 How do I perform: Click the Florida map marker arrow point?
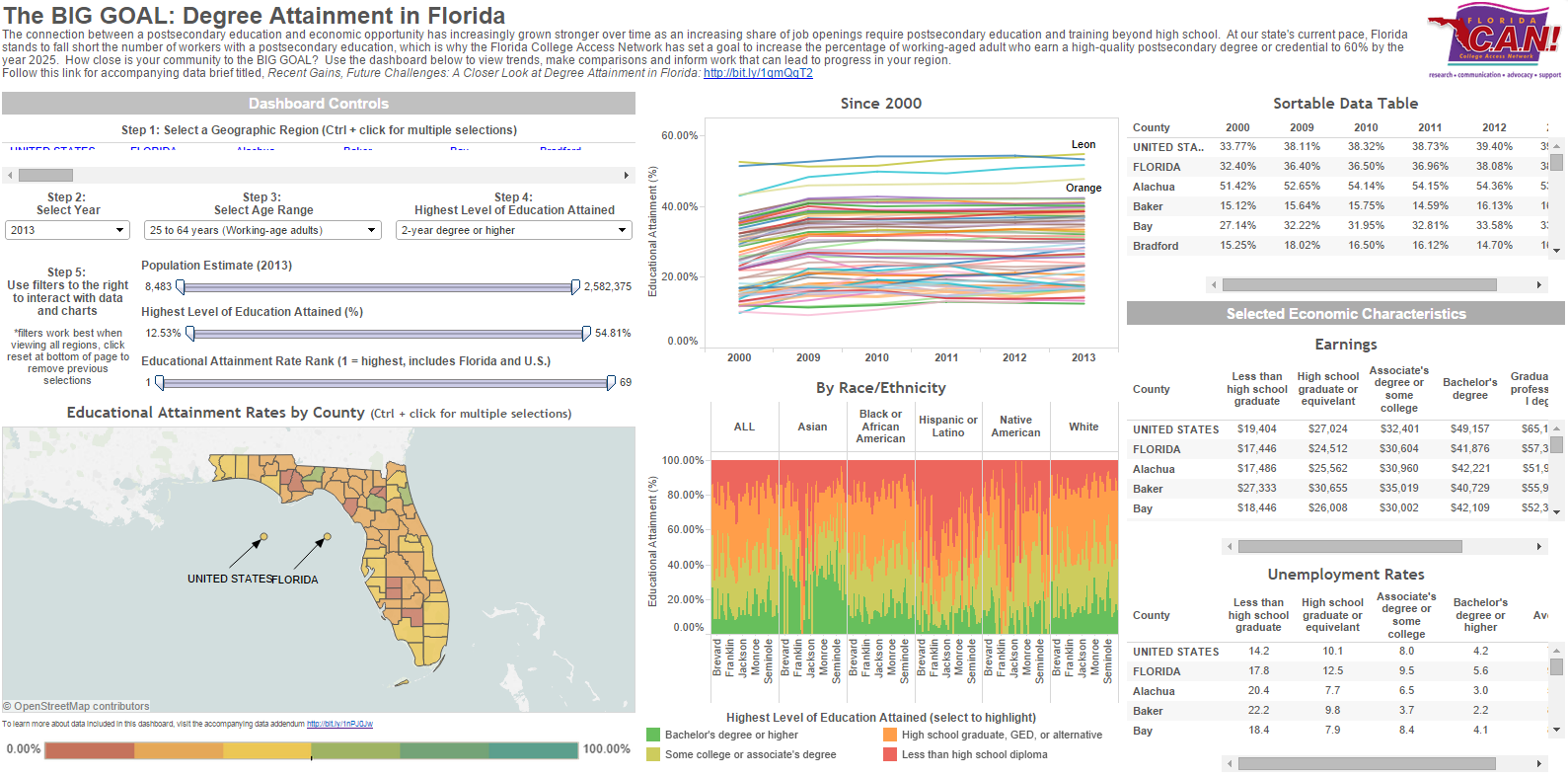coord(328,537)
